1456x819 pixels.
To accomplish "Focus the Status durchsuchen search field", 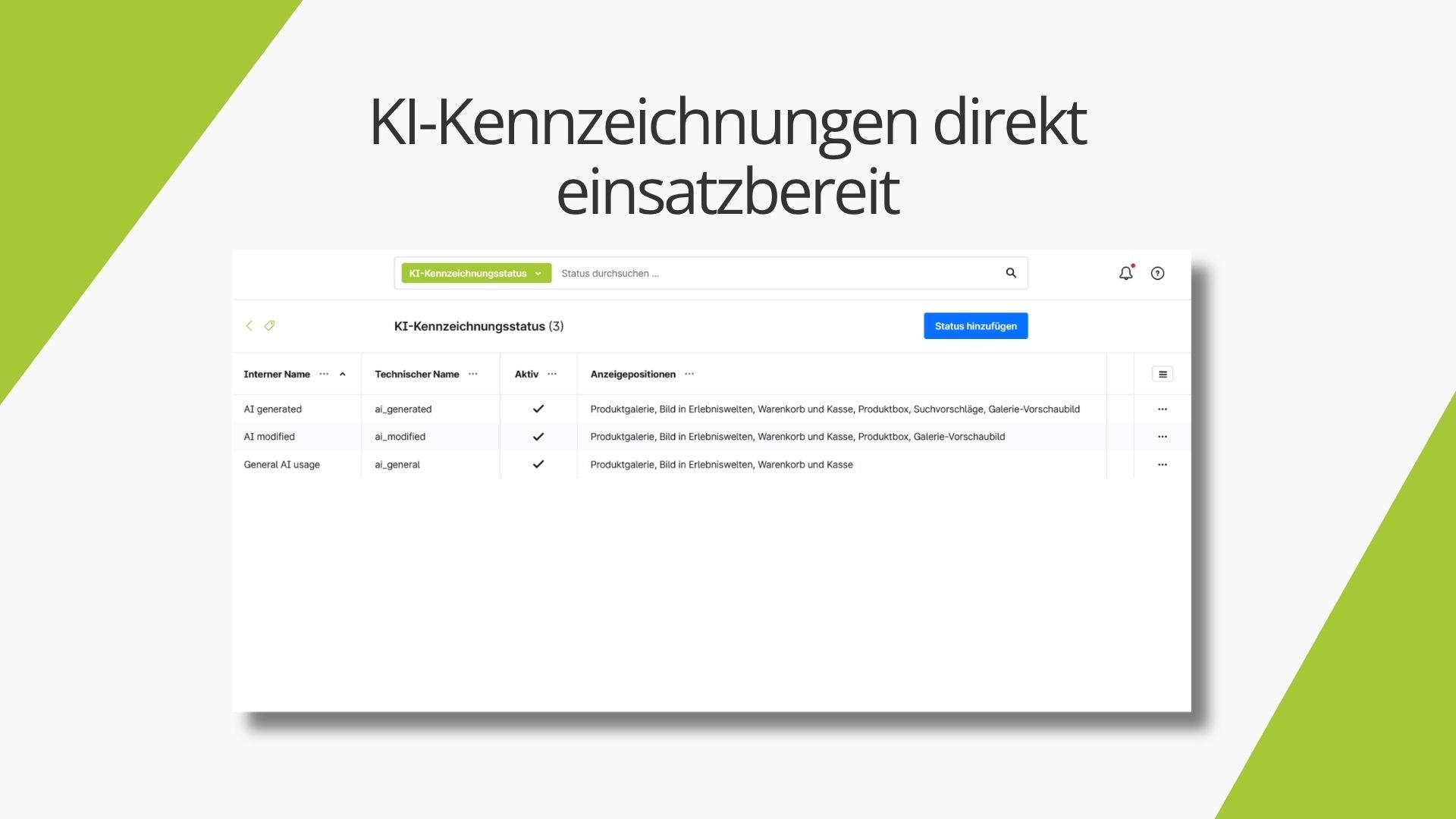I will pyautogui.click(x=777, y=274).
